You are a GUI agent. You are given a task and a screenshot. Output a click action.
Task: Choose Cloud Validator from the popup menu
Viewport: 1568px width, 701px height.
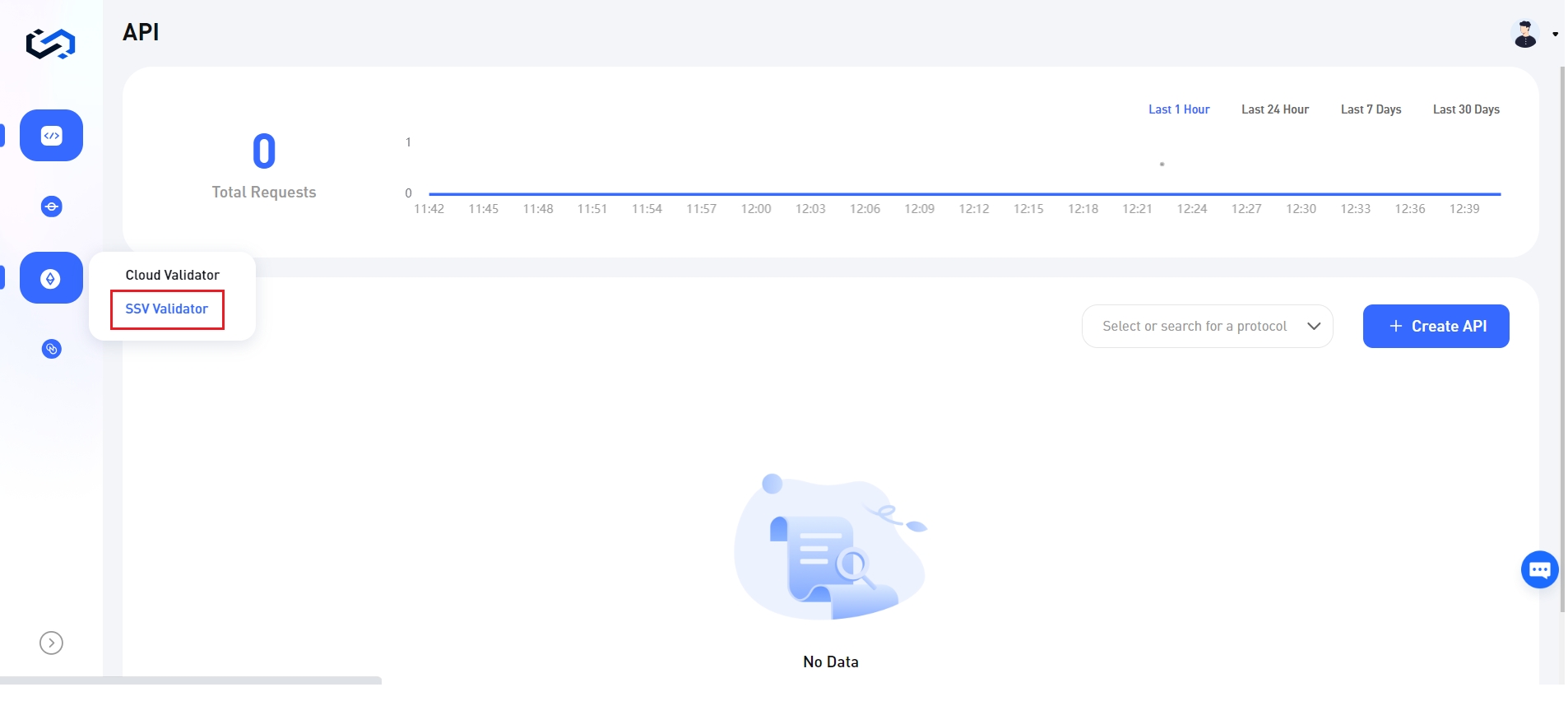172,275
